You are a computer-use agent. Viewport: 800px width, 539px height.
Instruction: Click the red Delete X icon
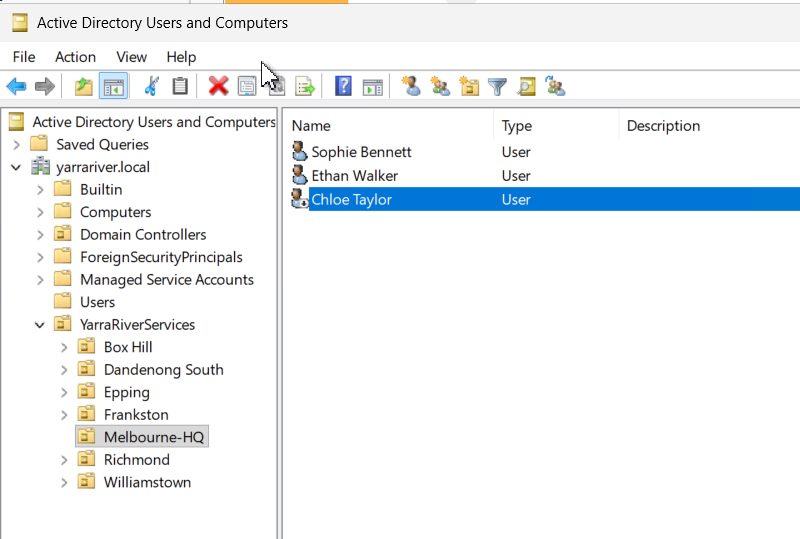pyautogui.click(x=218, y=86)
